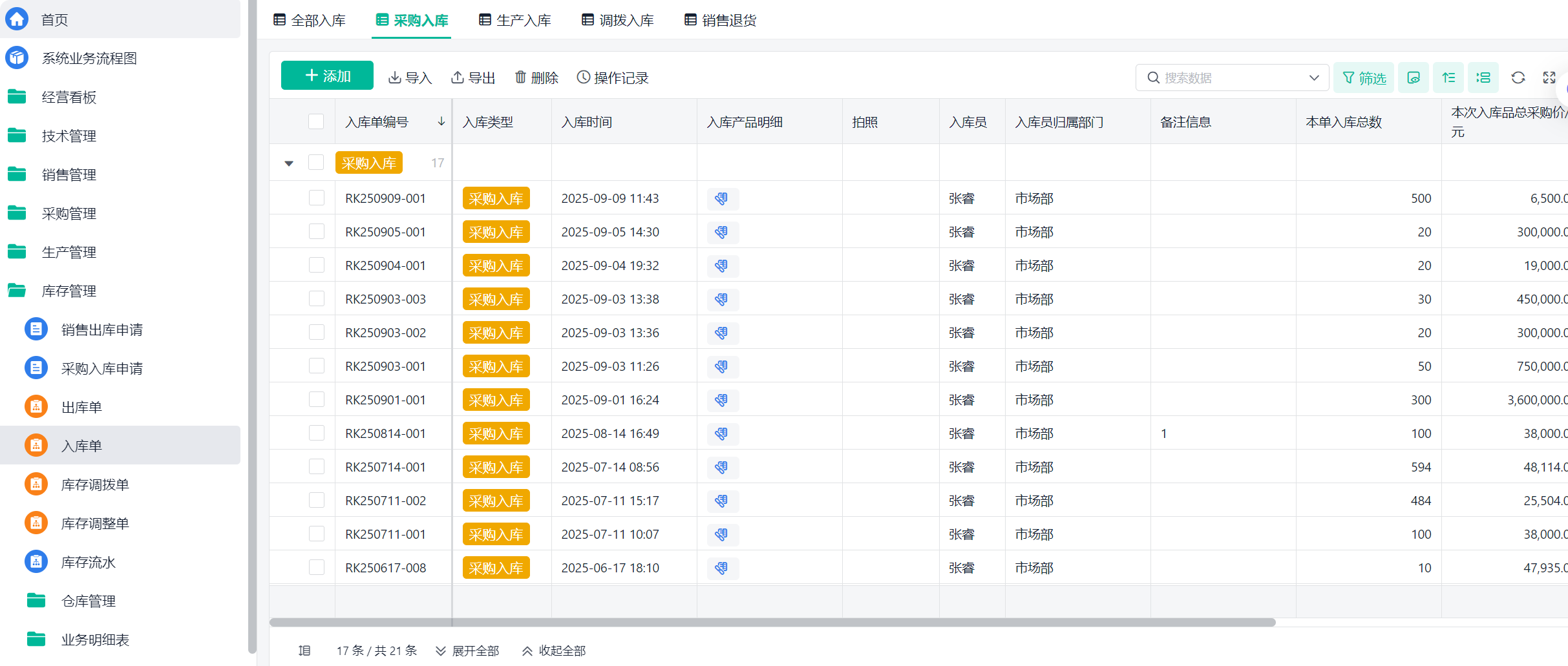Click 展开全部 at the bottom

[x=468, y=650]
